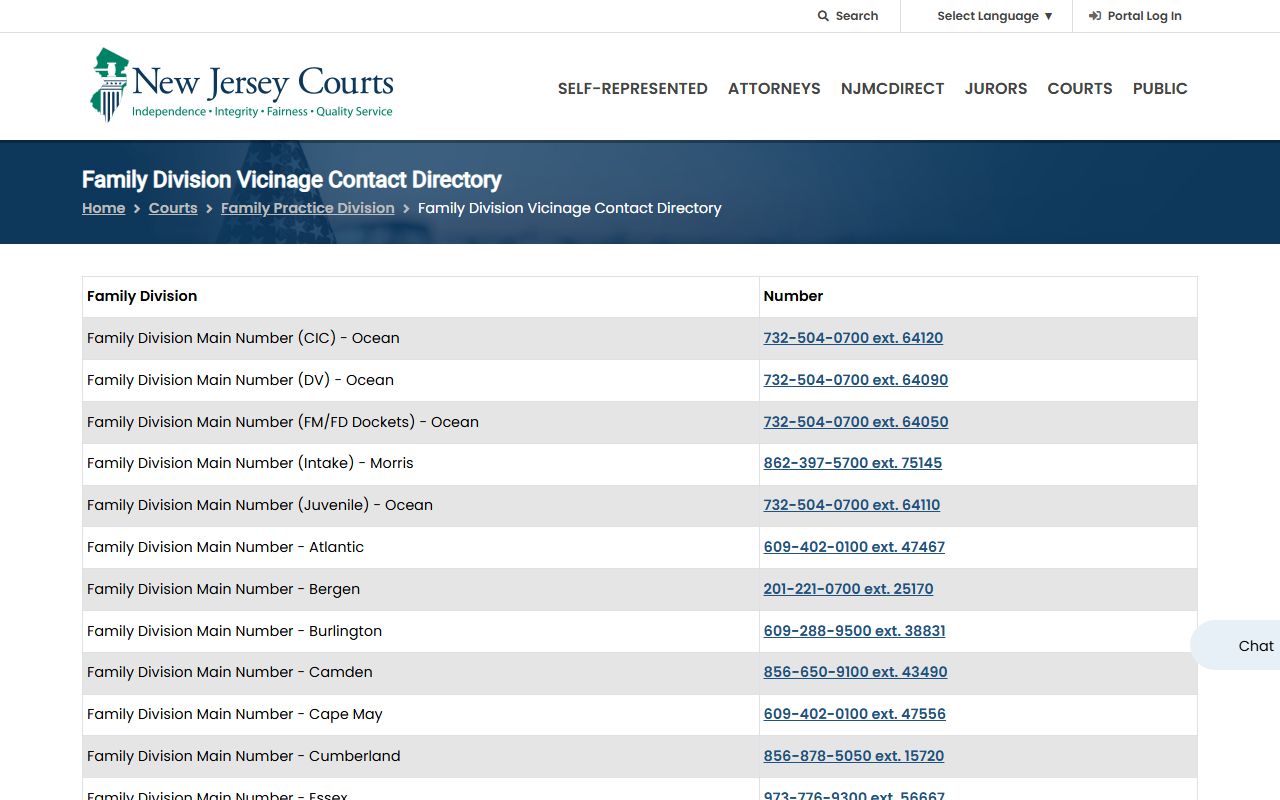
Task: Call Atlantic number ext. 47467
Action: point(854,547)
